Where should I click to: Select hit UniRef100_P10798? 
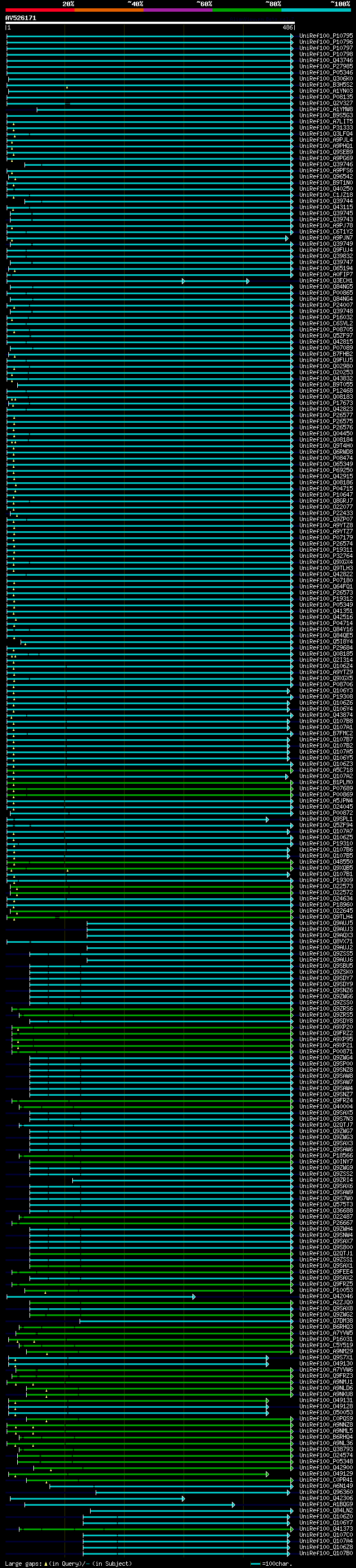click(325, 54)
